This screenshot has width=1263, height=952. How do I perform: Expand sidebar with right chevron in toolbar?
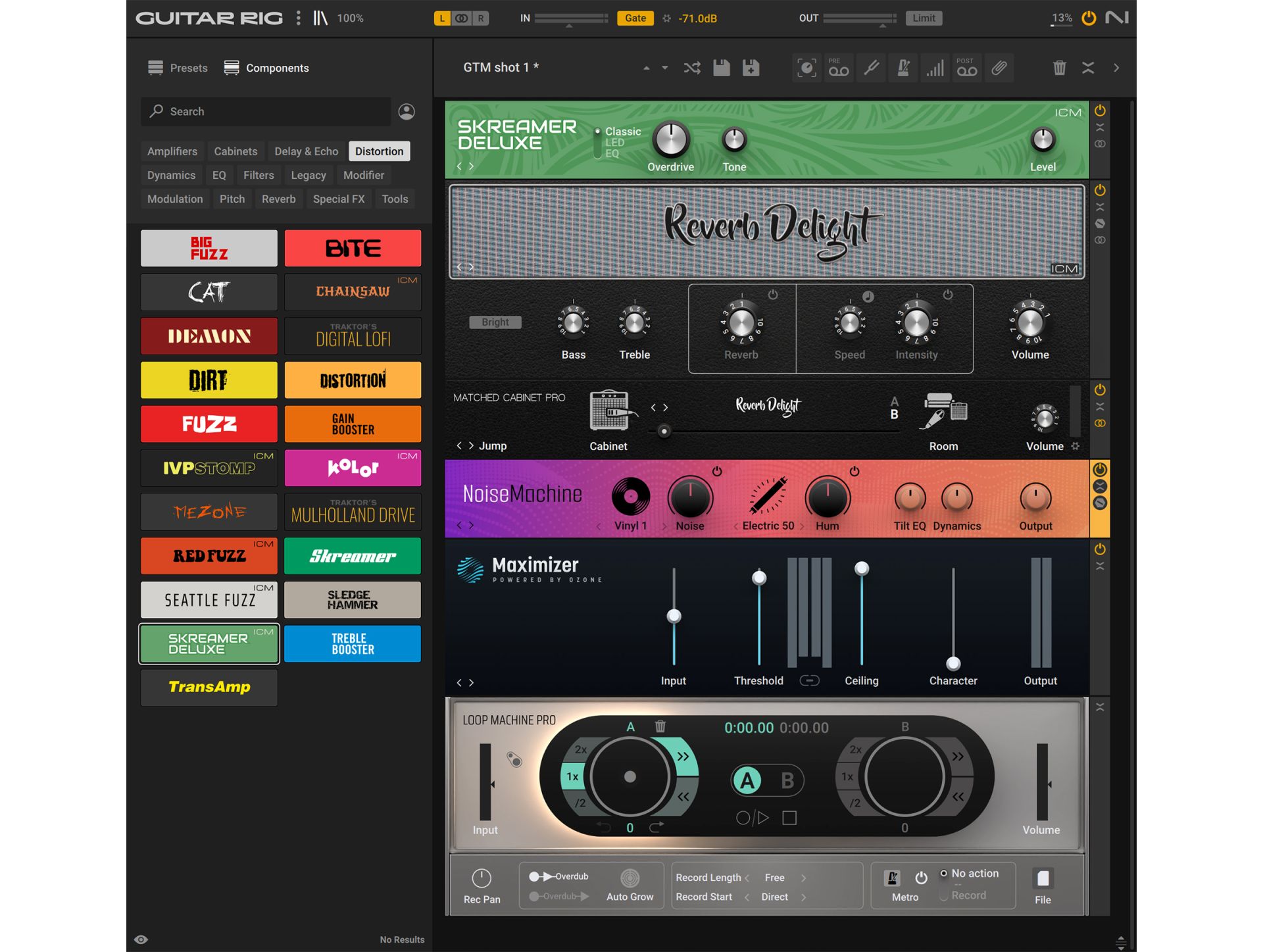pyautogui.click(x=1116, y=68)
